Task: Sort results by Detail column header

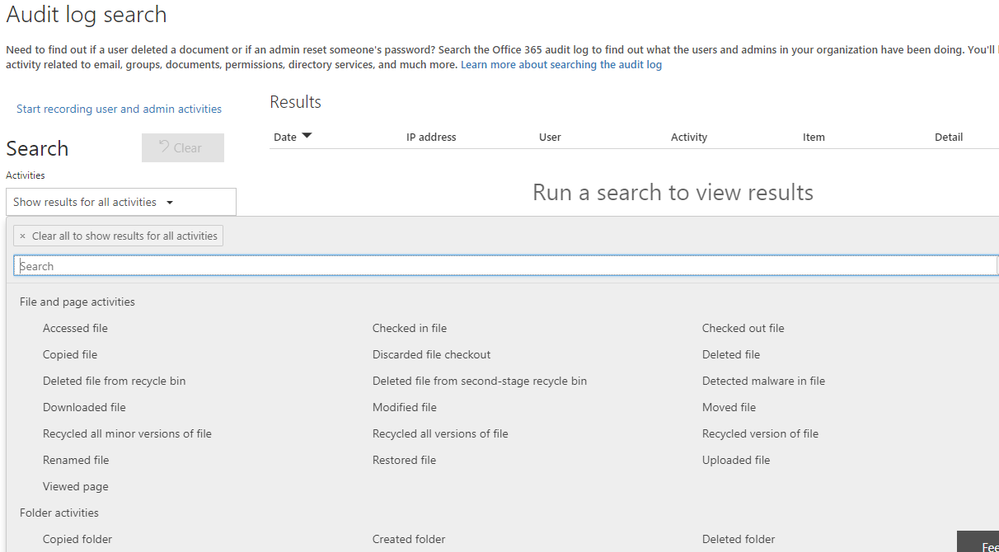Action: coord(949,137)
